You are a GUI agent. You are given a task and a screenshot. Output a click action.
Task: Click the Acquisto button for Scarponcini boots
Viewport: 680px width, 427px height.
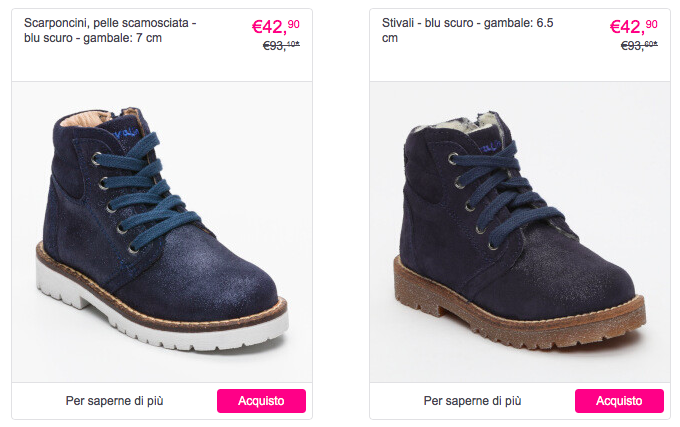tap(261, 401)
